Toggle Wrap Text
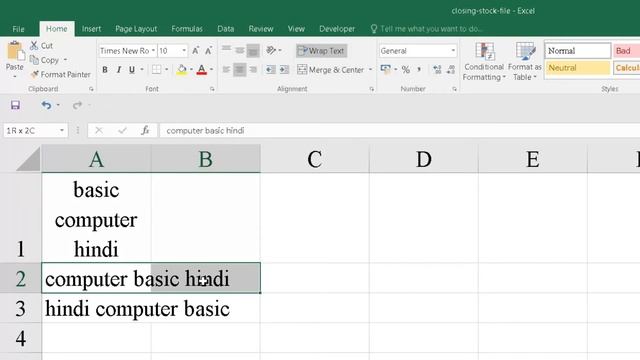This screenshot has width=640, height=360. (321, 51)
